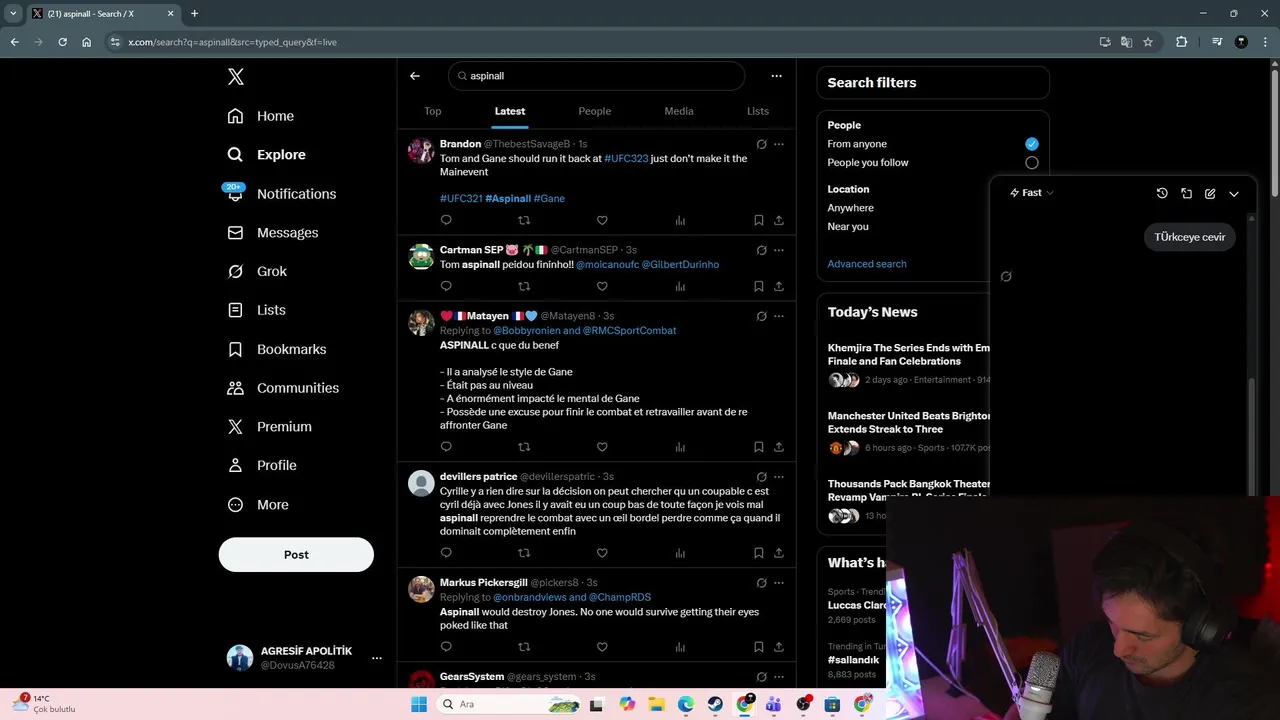
Task: Open the Advanced search link
Action: coord(867,264)
